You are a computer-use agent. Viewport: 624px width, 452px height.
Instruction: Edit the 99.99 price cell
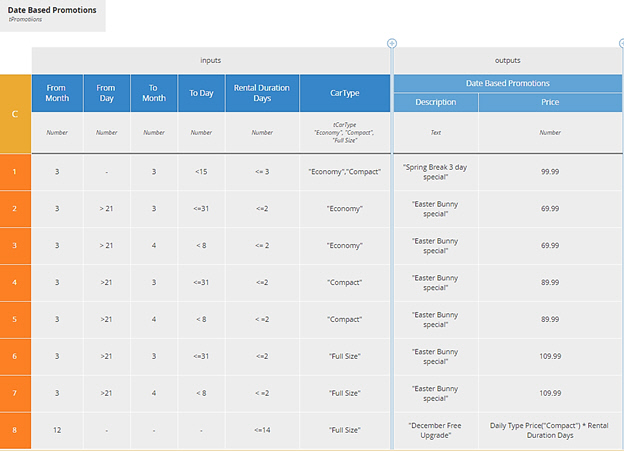pos(550,172)
